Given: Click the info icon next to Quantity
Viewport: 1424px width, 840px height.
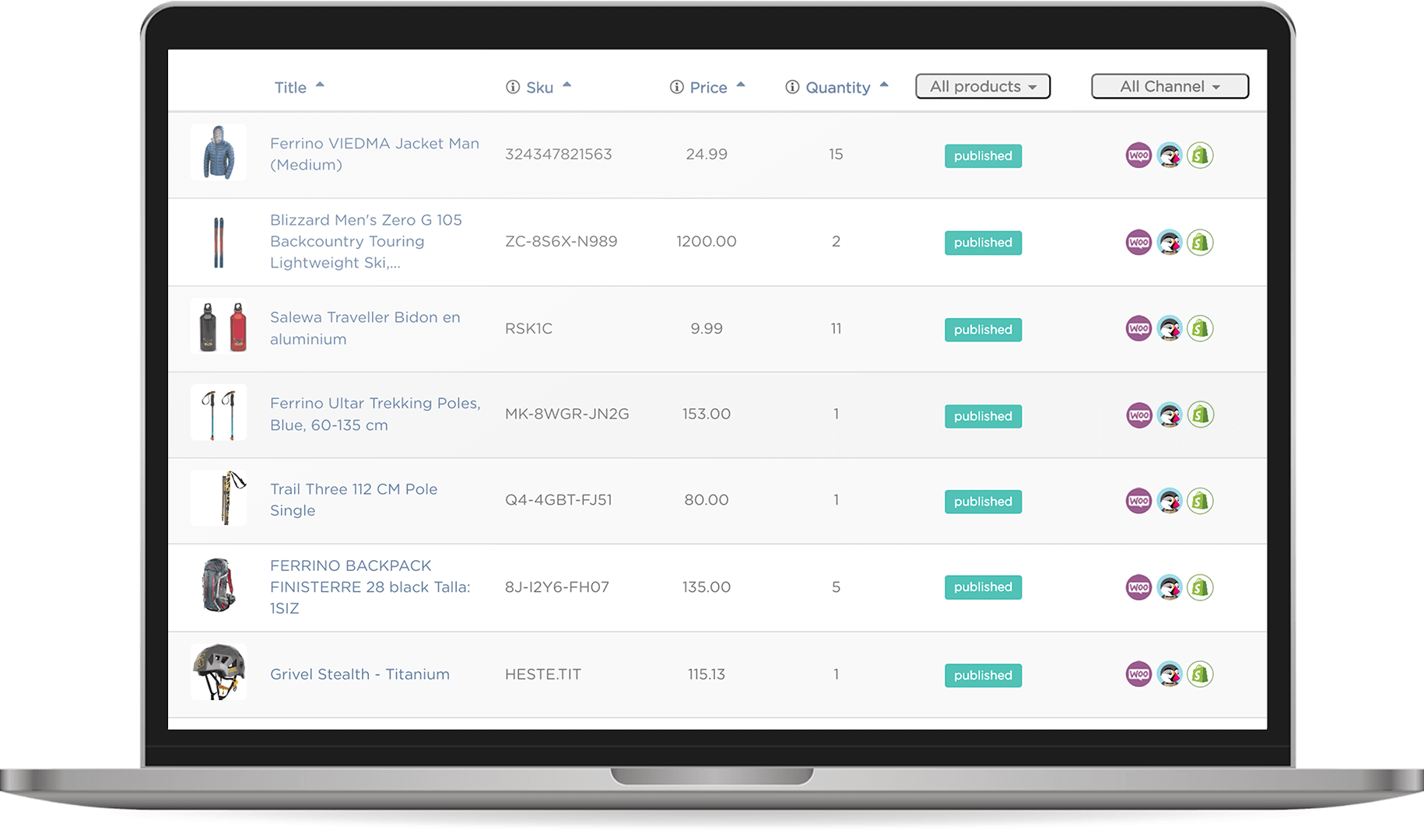Looking at the screenshot, I should tap(791, 86).
